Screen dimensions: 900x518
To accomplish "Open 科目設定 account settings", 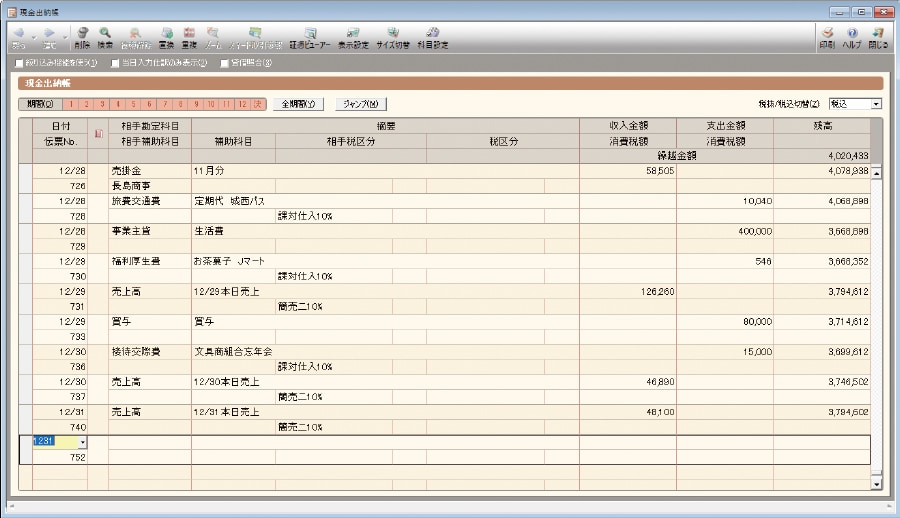I will 432,37.
